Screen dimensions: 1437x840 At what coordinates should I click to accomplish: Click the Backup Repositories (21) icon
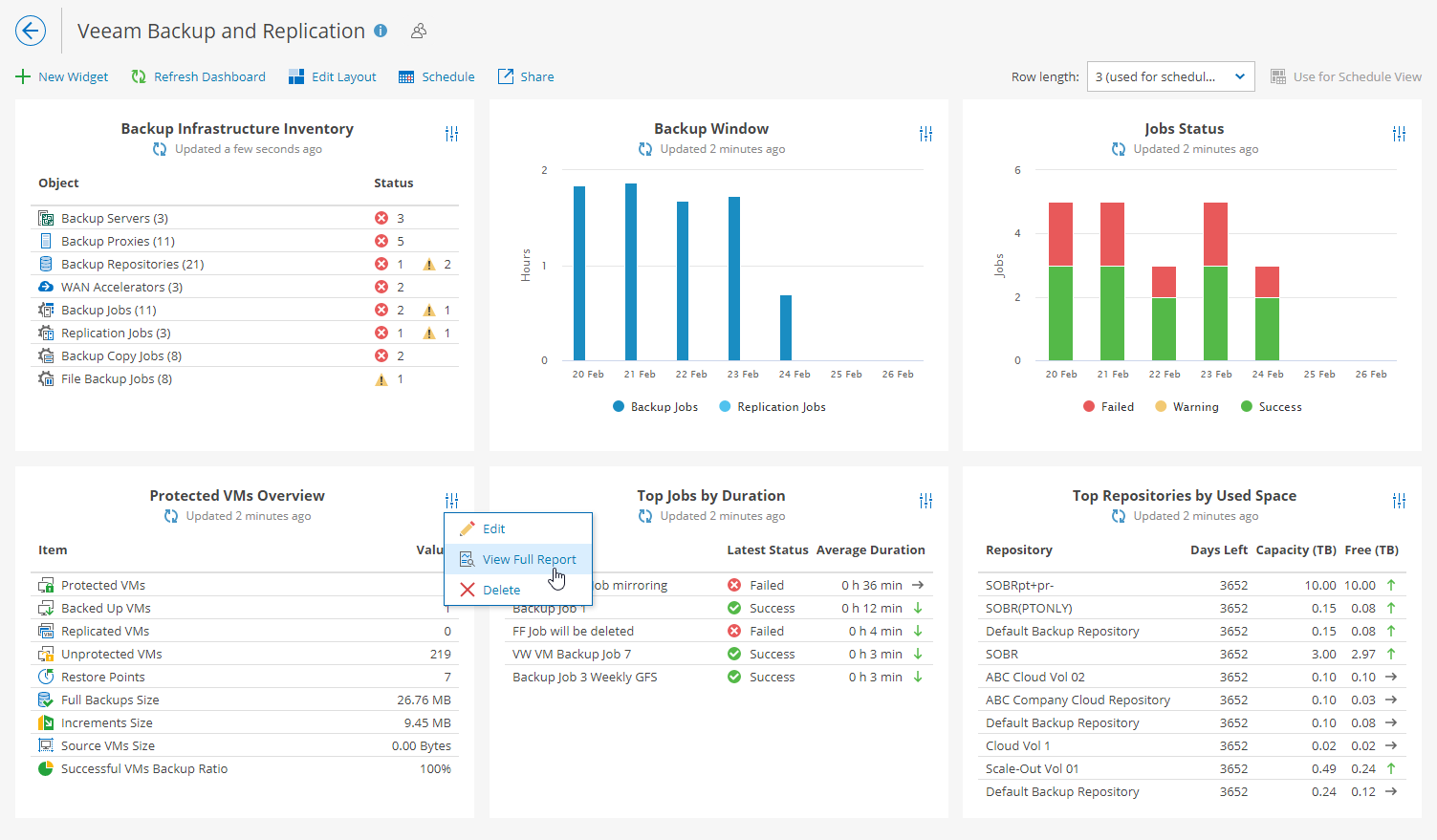[46, 264]
